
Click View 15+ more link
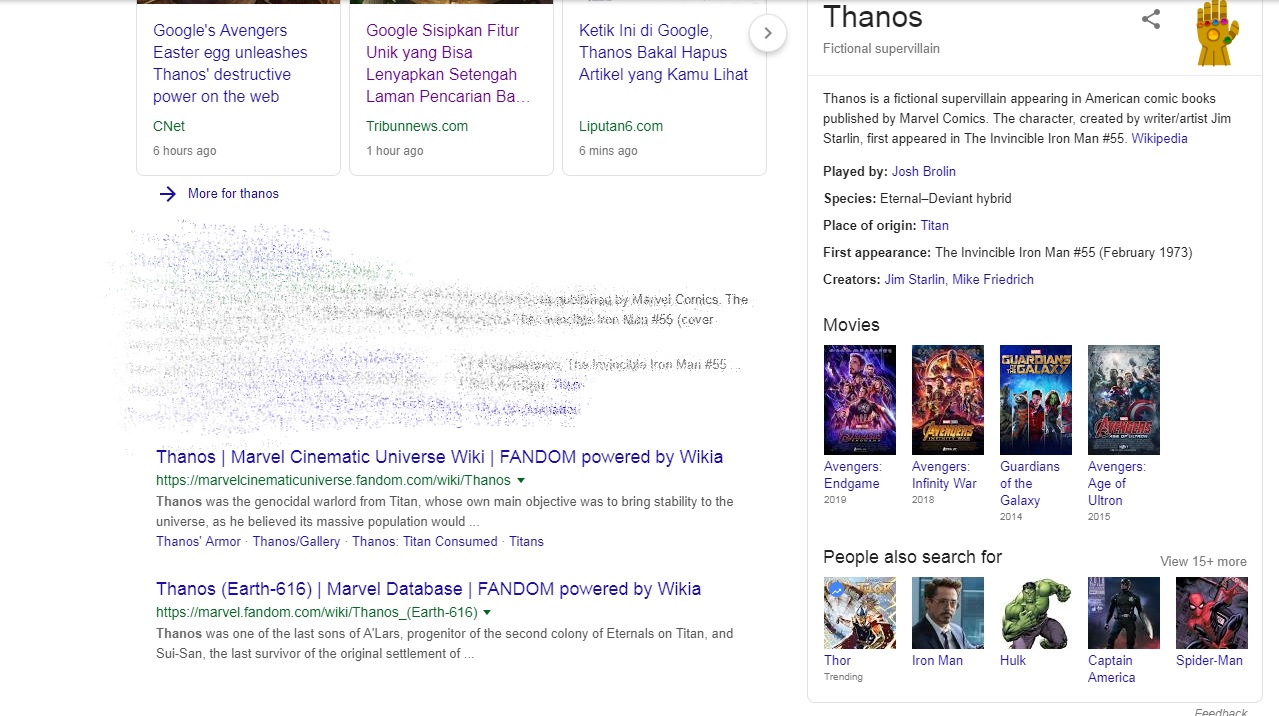[x=1203, y=562]
